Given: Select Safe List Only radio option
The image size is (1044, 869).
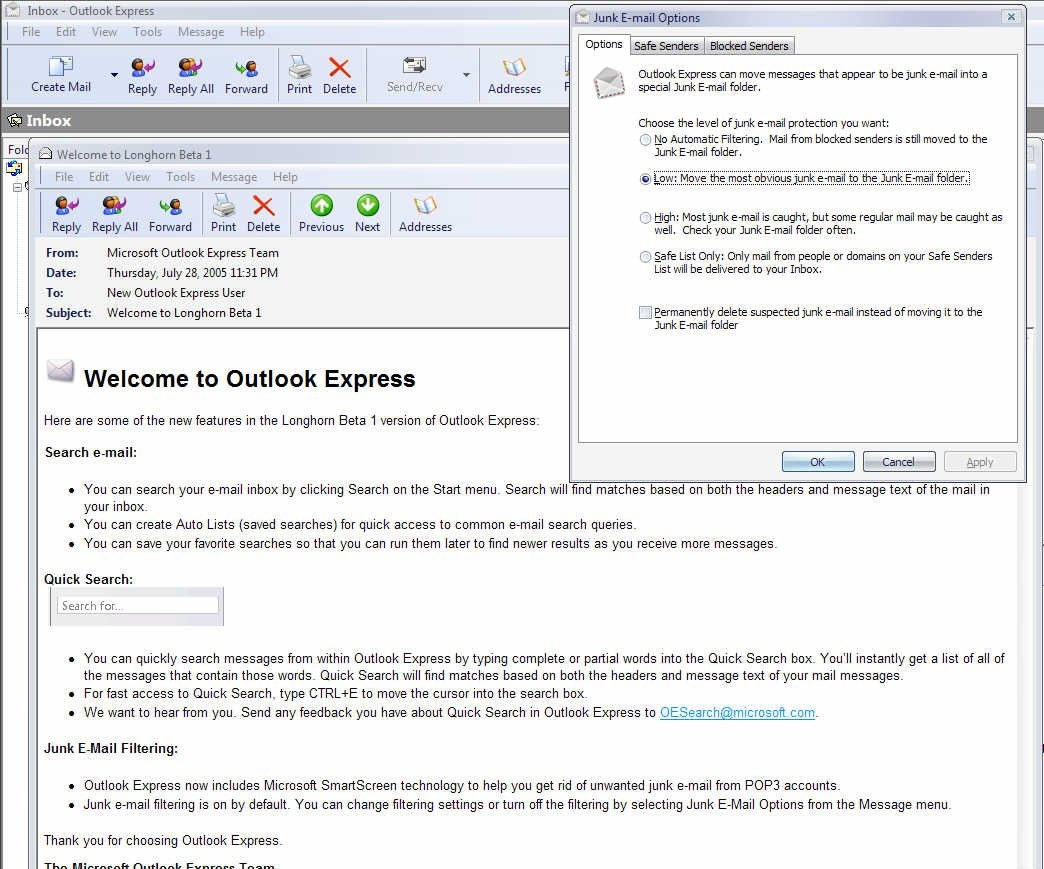Looking at the screenshot, I should click(645, 256).
